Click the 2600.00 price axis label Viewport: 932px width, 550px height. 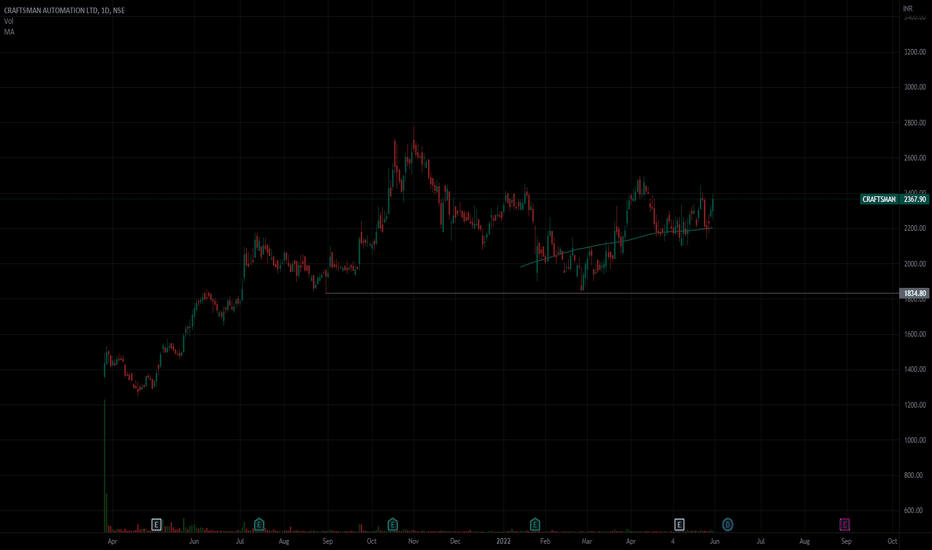pos(915,158)
